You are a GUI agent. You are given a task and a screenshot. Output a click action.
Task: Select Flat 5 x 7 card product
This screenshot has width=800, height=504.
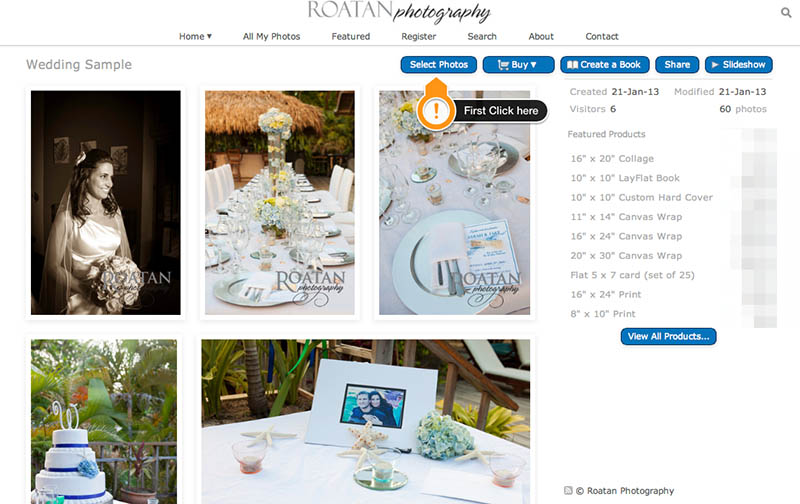pos(632,275)
